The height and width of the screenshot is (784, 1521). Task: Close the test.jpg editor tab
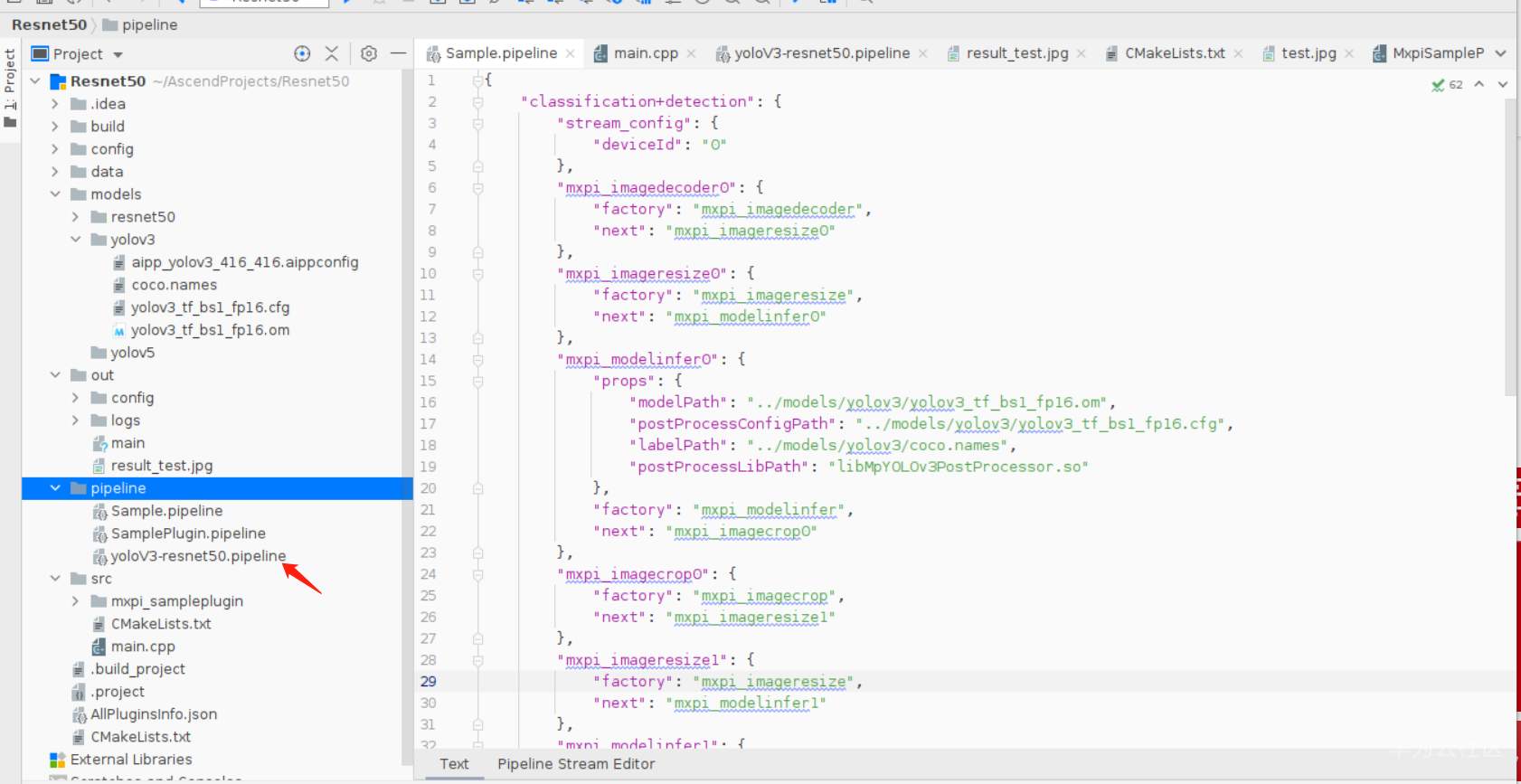coord(1349,53)
